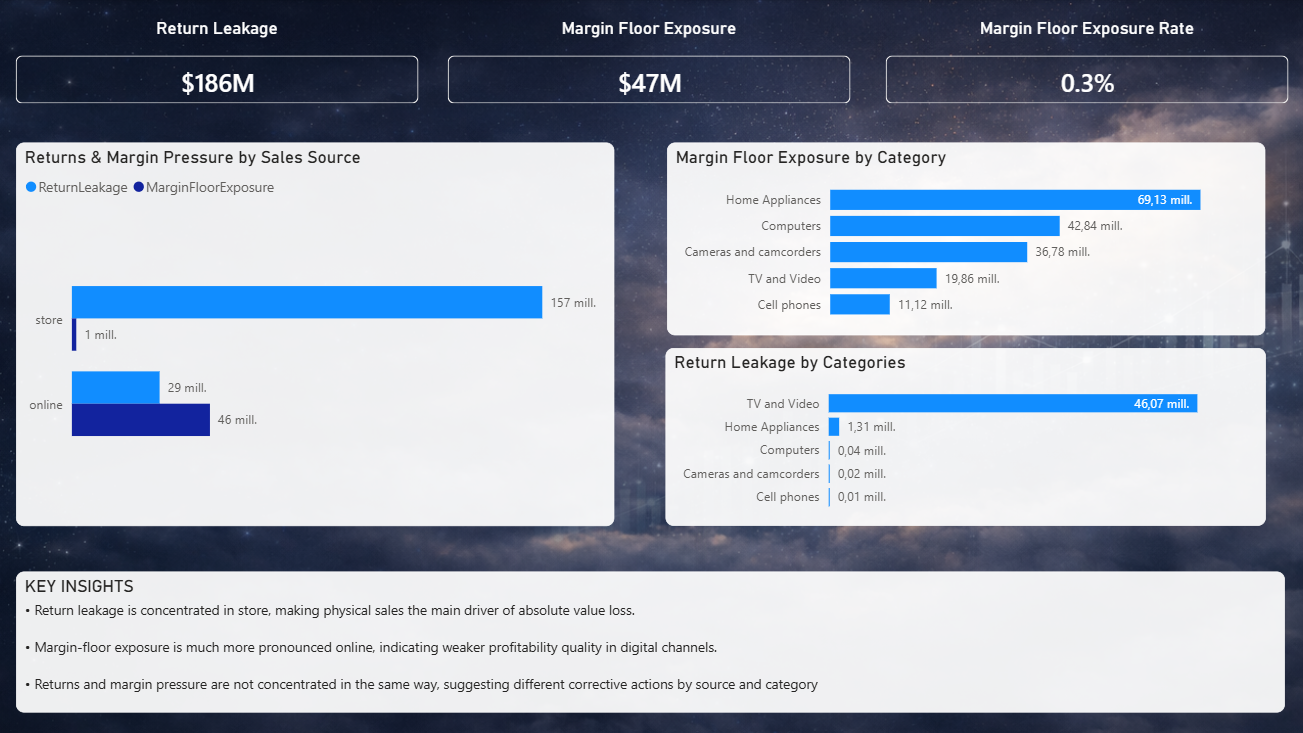Select the 46 mill. online exposure bar
This screenshot has width=1303, height=733.
click(140, 419)
